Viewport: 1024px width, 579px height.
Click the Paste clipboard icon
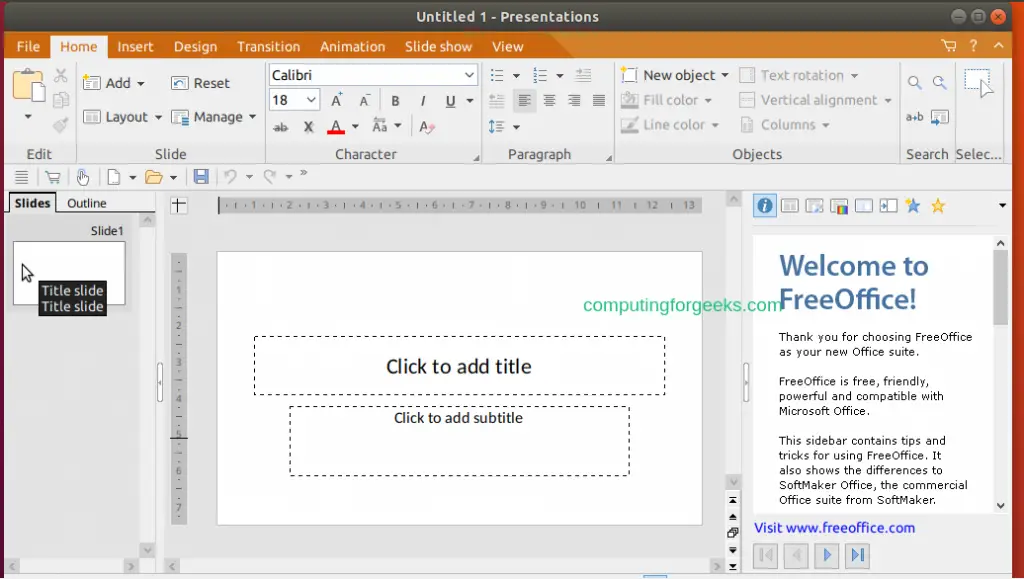pos(29,85)
